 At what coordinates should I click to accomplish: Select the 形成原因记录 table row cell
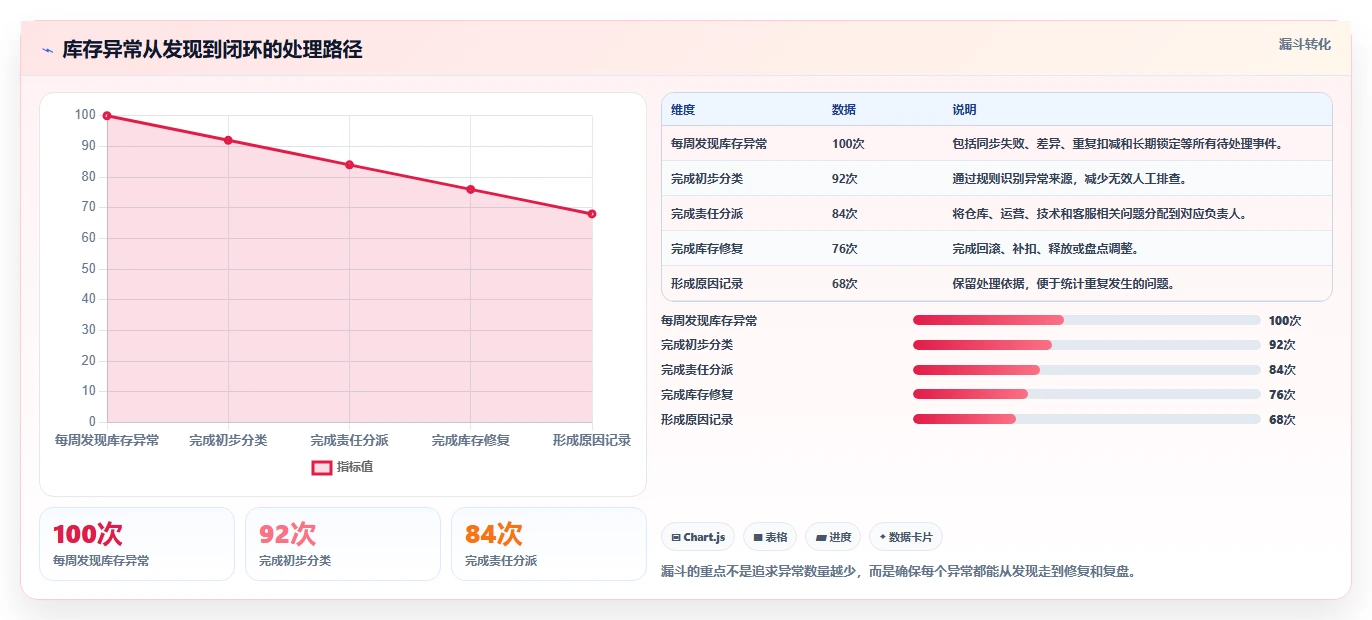pyautogui.click(x=742, y=283)
